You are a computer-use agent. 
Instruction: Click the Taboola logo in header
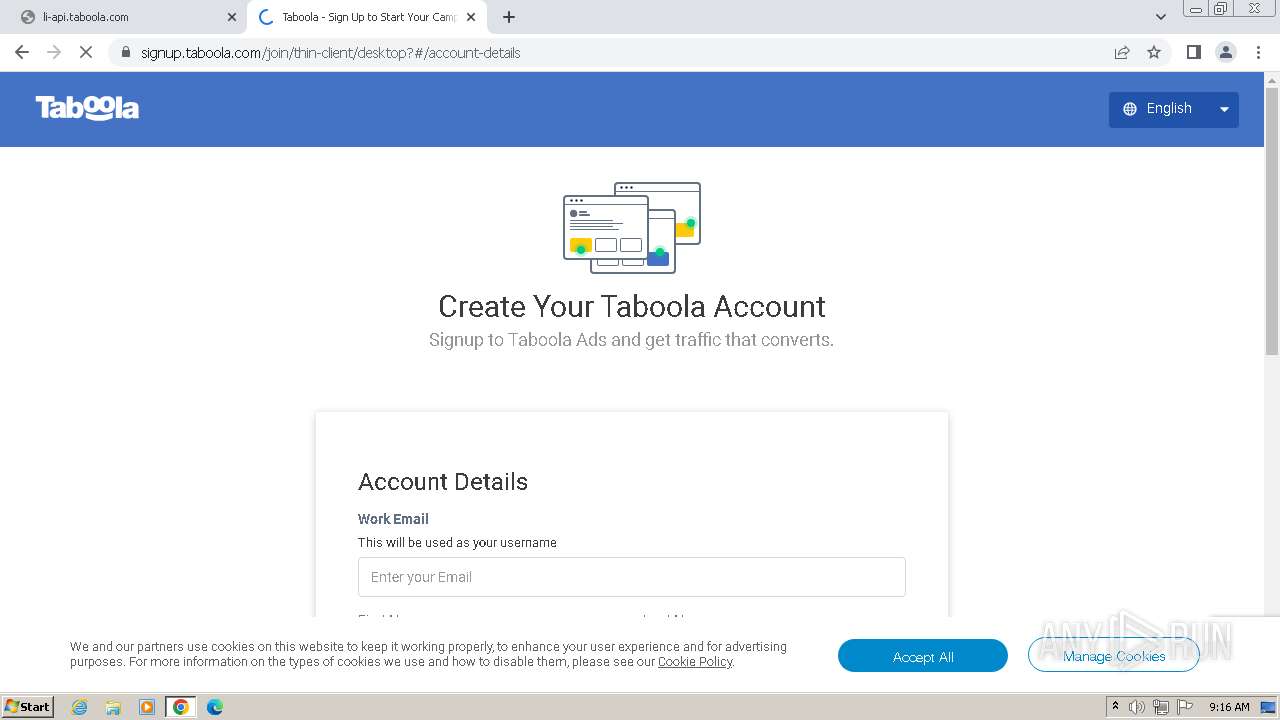87,108
